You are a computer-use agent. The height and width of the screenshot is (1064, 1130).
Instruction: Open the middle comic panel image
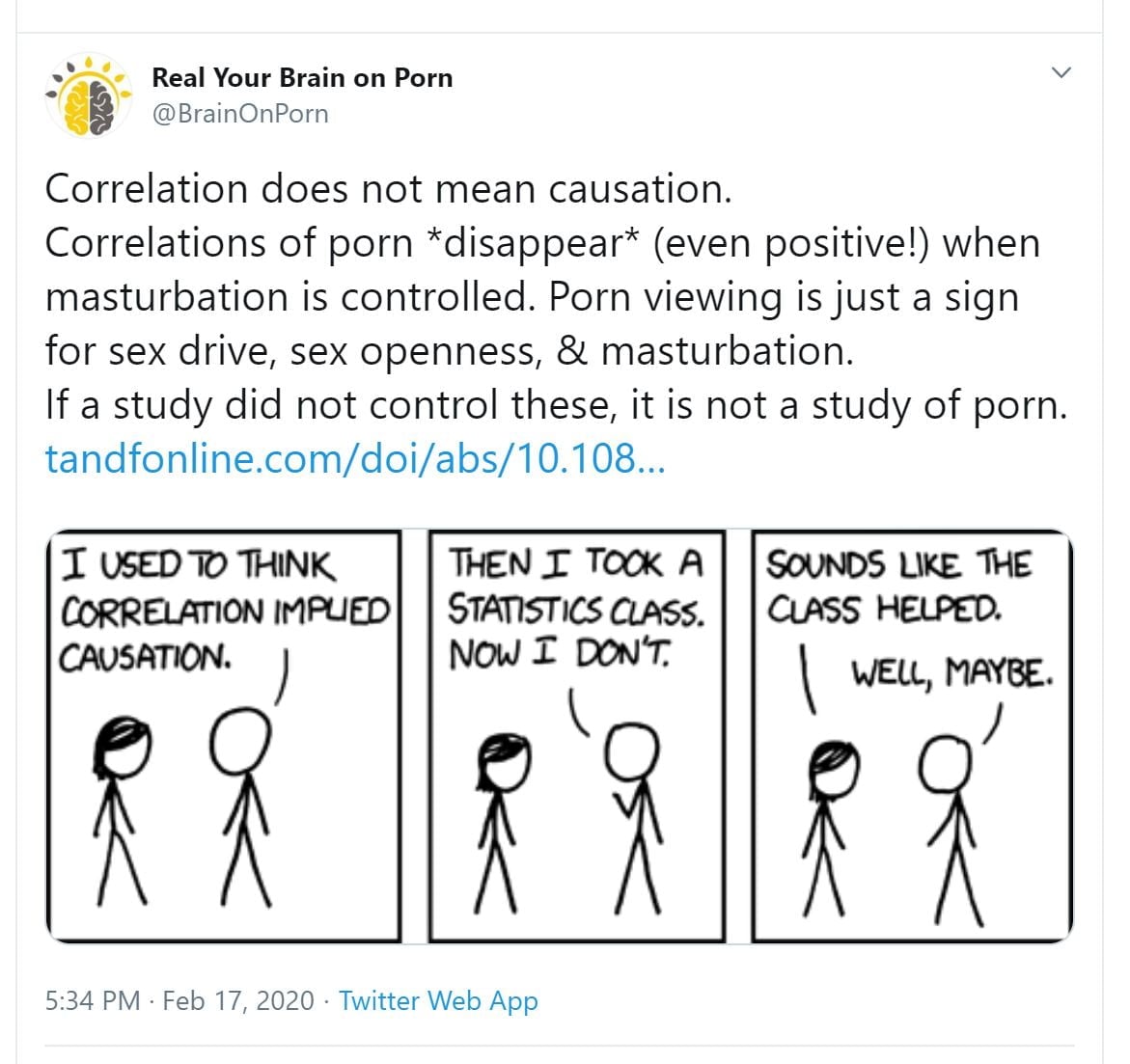click(x=576, y=736)
